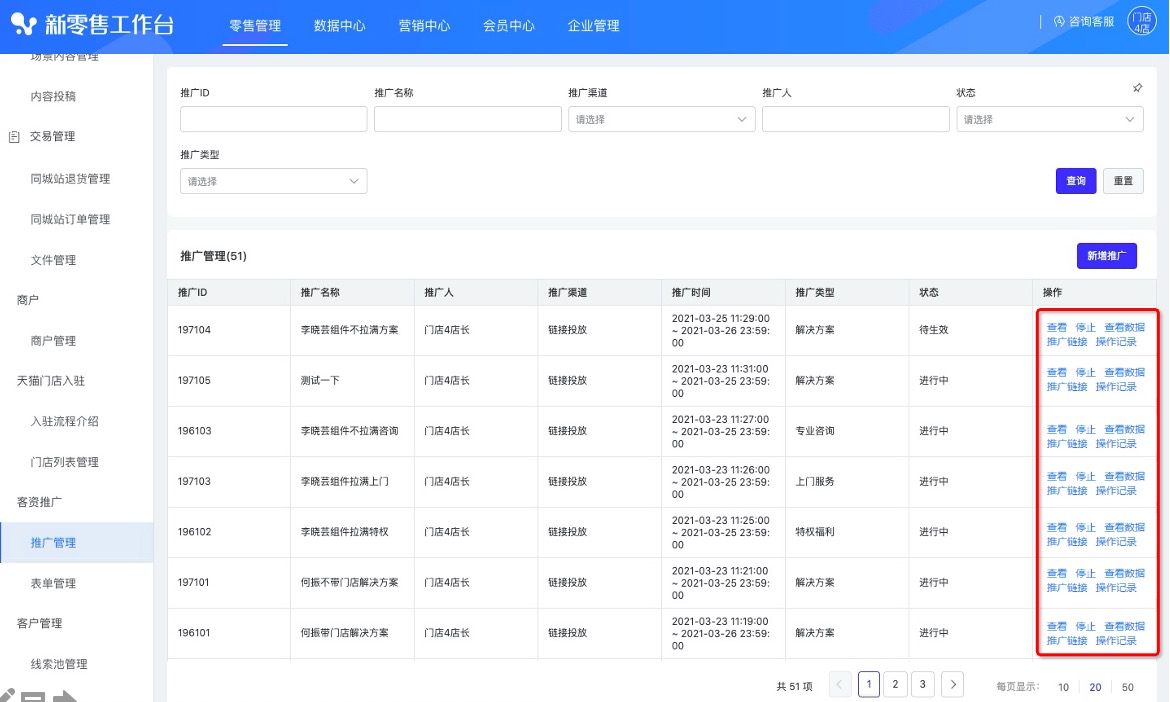This screenshot has height=702, width=1170.
Task: Click the 新零售工作台 logo icon
Action: tap(23, 21)
